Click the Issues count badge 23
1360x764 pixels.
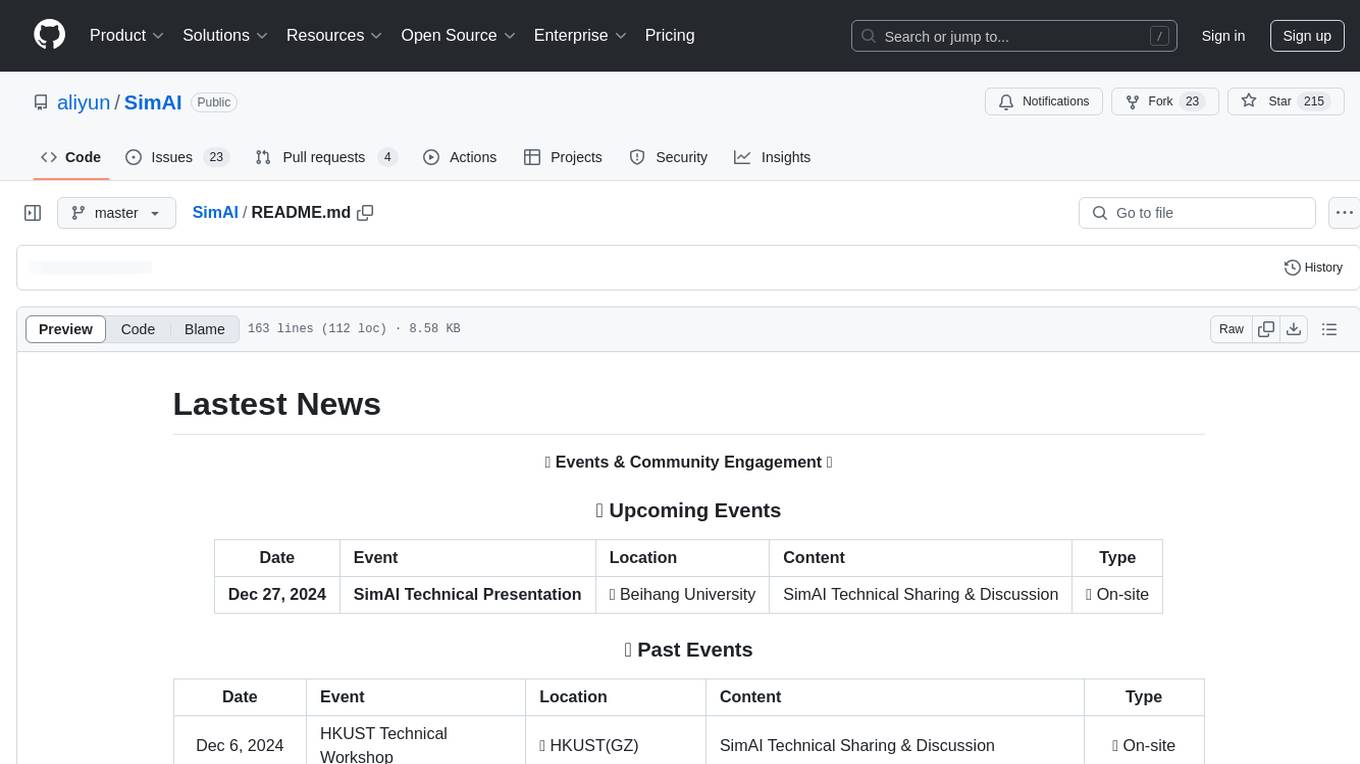[x=216, y=157]
